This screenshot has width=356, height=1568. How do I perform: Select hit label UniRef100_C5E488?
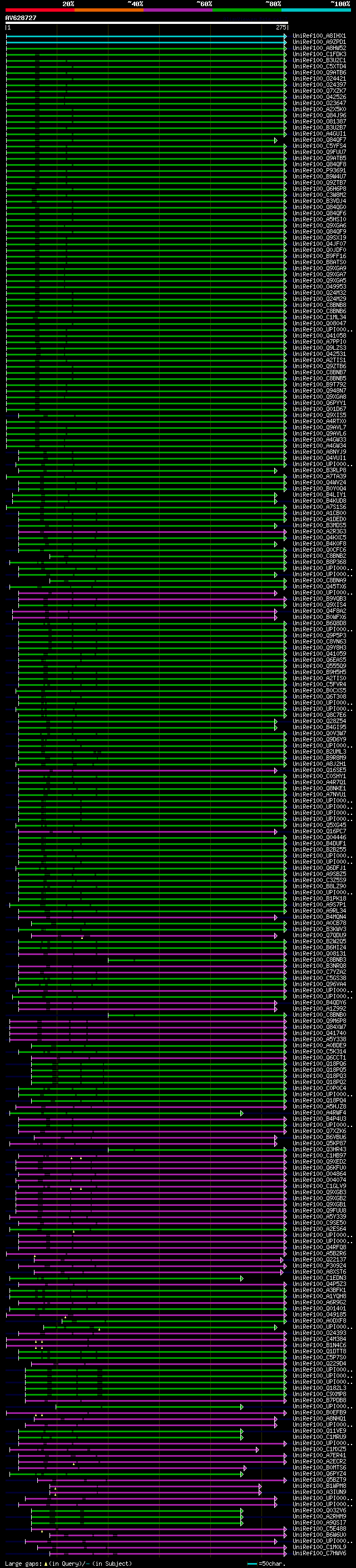pyautogui.click(x=319, y=1528)
